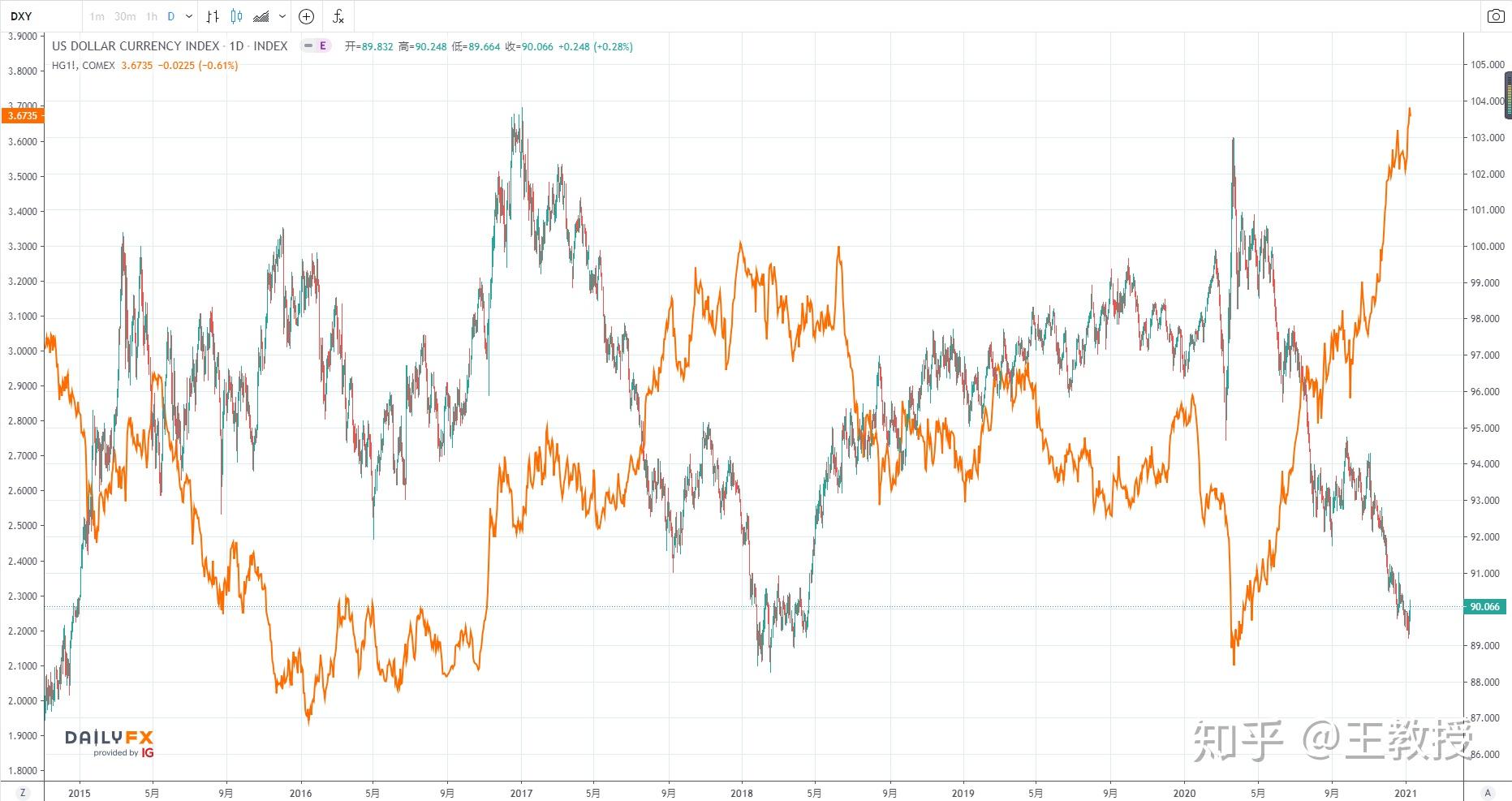Image resolution: width=1512 pixels, height=801 pixels.
Task: Select the D daily timeframe
Action: [x=171, y=16]
